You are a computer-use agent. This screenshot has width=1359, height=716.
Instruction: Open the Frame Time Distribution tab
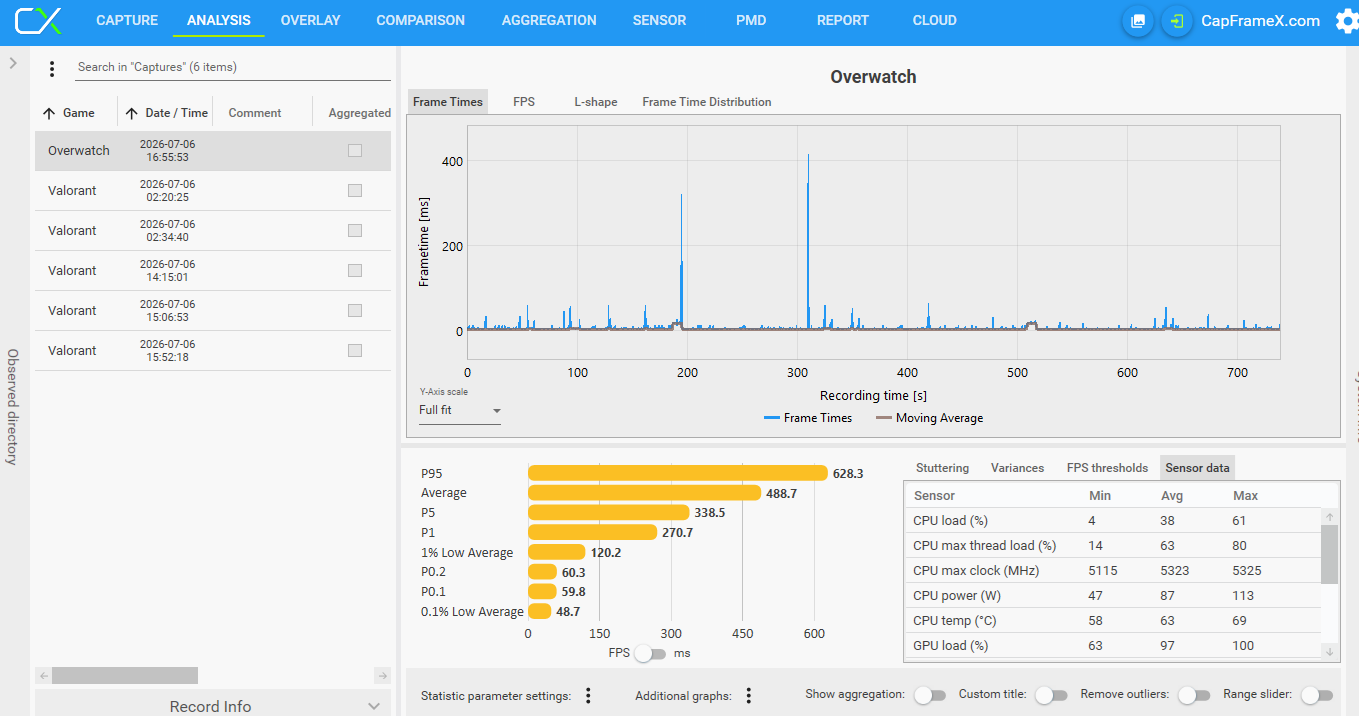[707, 102]
